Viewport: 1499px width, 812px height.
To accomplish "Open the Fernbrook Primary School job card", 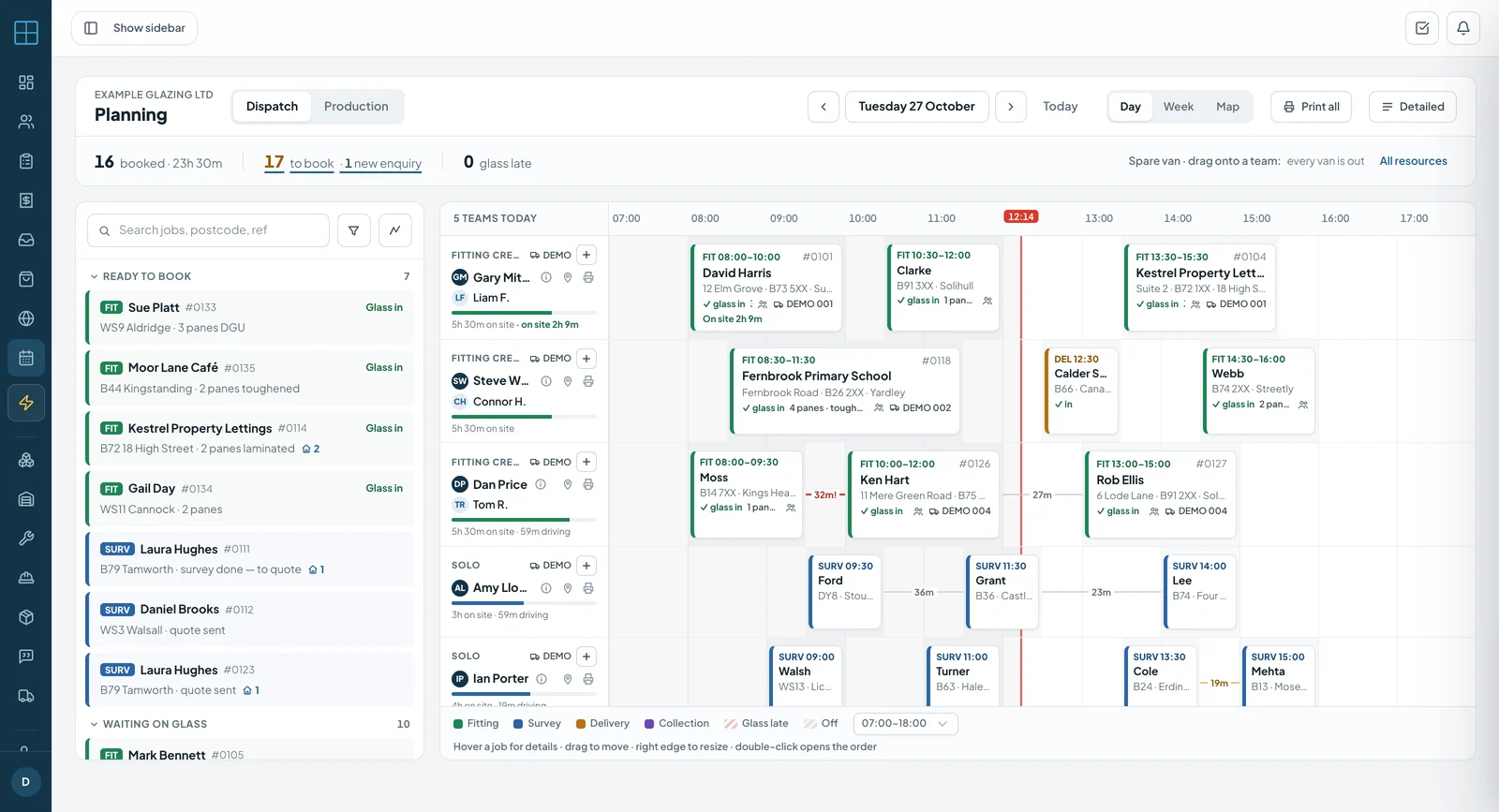I will (x=845, y=391).
